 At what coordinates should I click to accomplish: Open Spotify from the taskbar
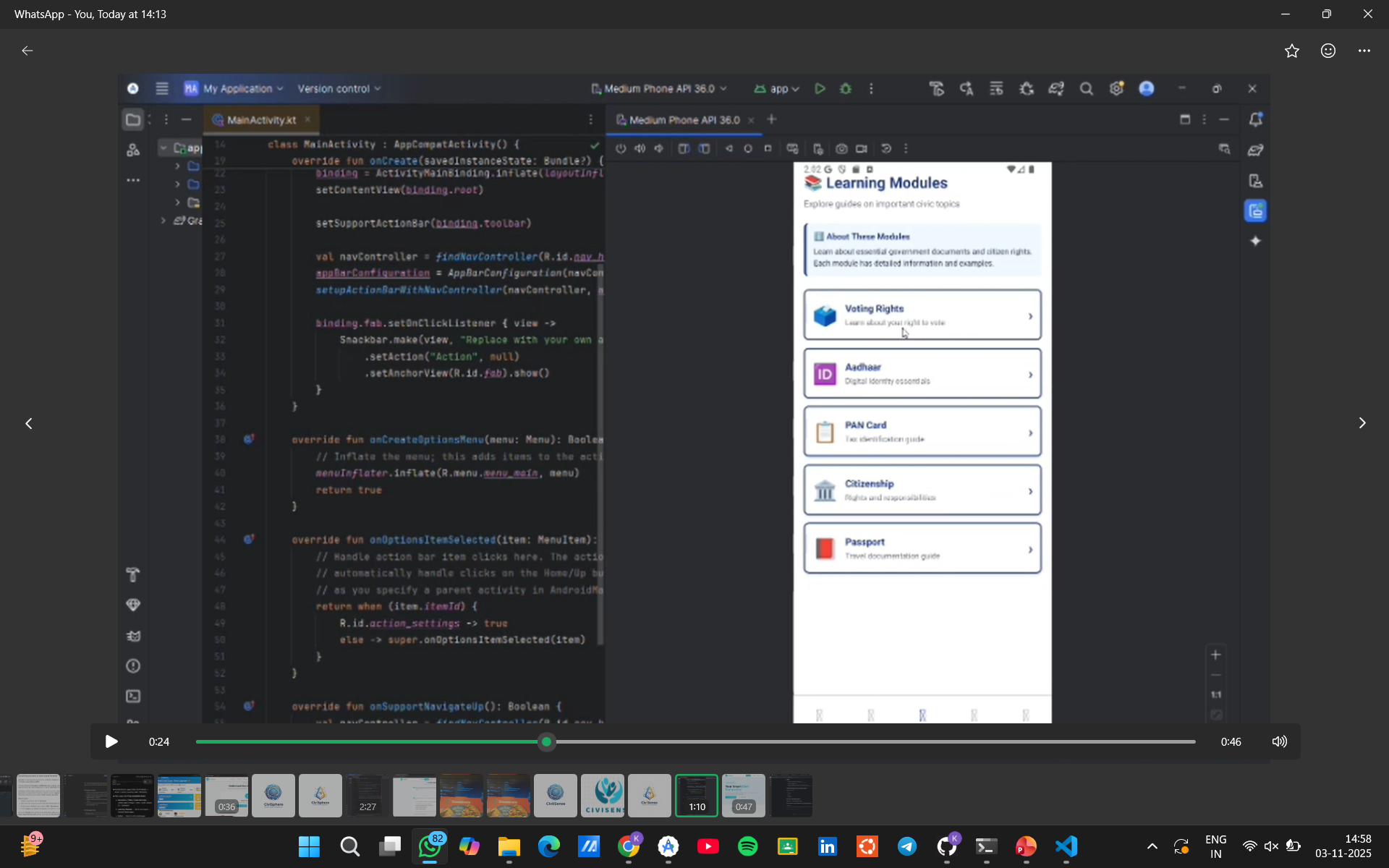point(747,846)
